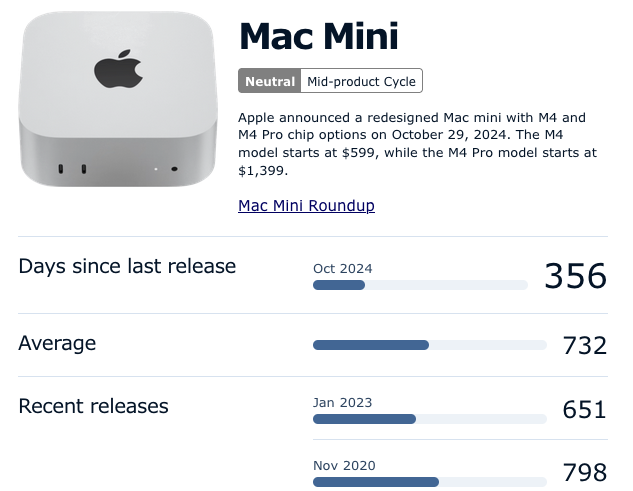Click the Average row label
633x491 pixels.
[57, 343]
